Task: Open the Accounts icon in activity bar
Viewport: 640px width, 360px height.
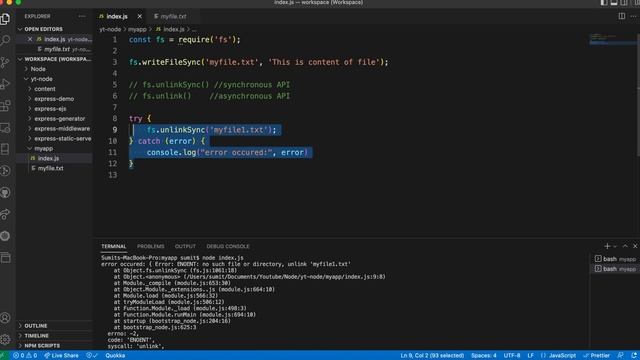Action: pyautogui.click(x=5, y=318)
